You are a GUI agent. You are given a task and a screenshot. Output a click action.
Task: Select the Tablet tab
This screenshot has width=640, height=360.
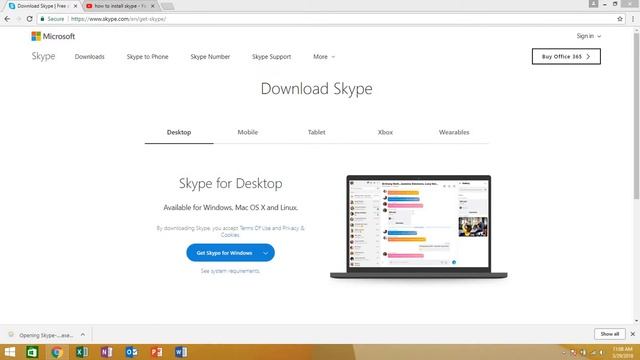click(x=316, y=132)
